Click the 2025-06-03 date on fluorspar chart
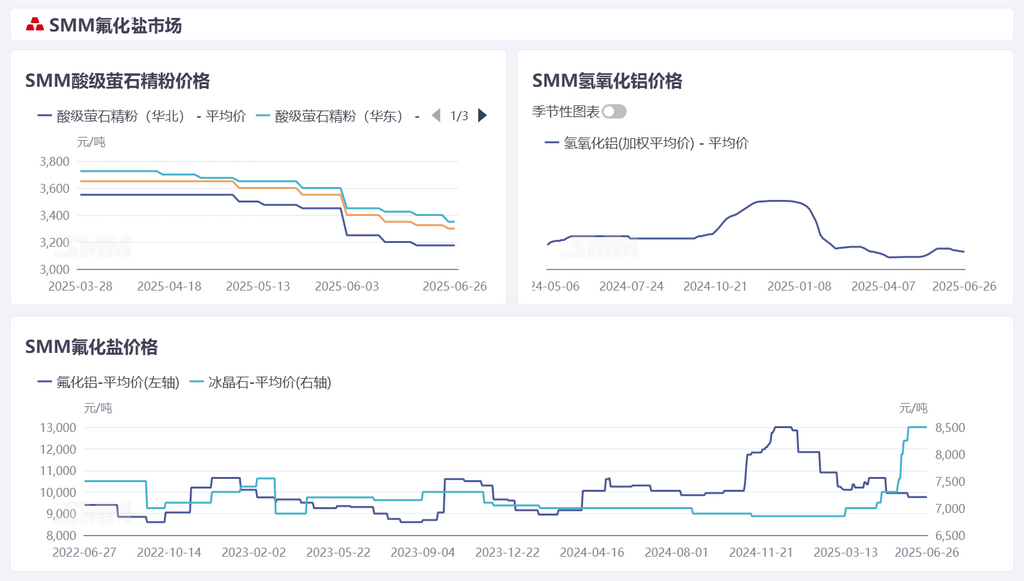 click(x=347, y=287)
